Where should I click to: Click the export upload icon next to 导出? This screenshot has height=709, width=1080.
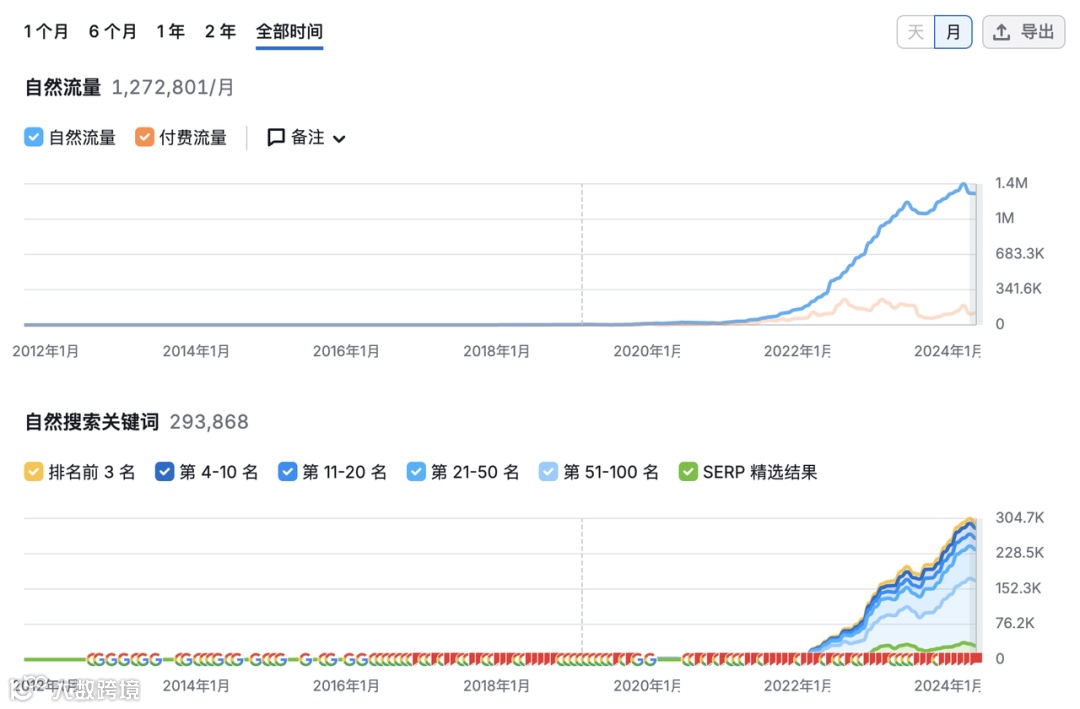pyautogui.click(x=1003, y=31)
